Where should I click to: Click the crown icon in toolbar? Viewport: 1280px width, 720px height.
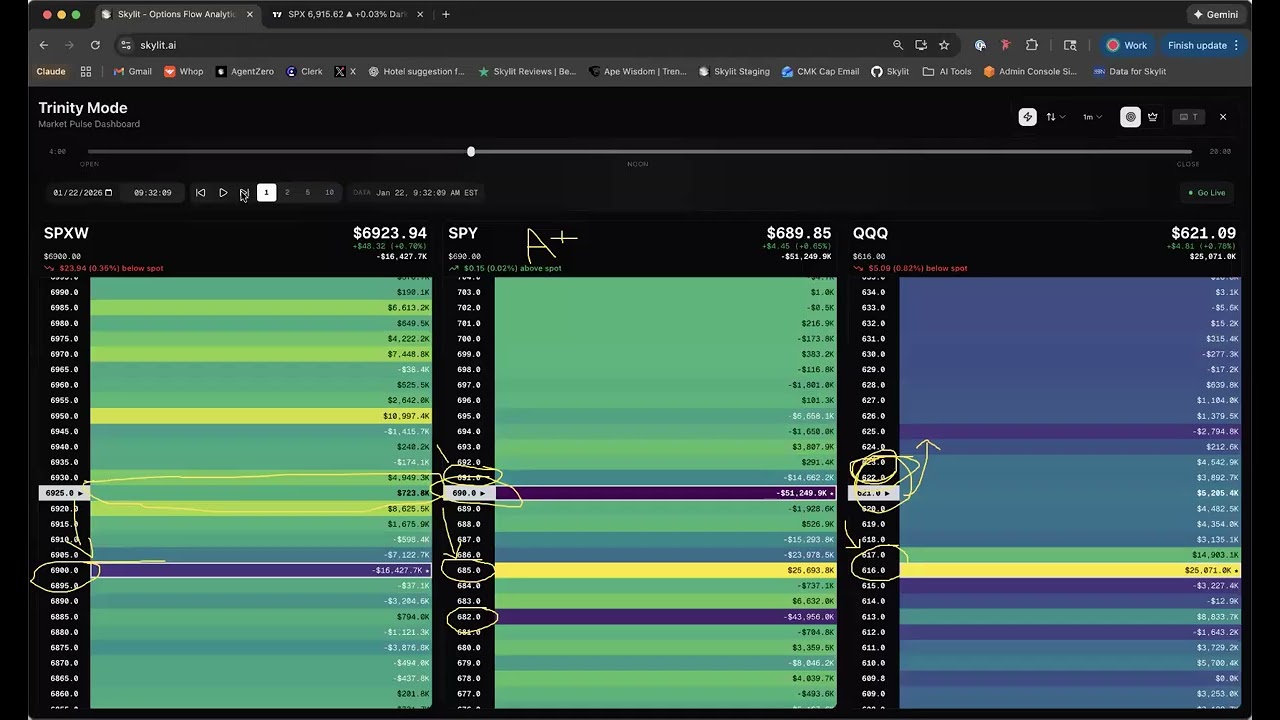click(x=1153, y=117)
